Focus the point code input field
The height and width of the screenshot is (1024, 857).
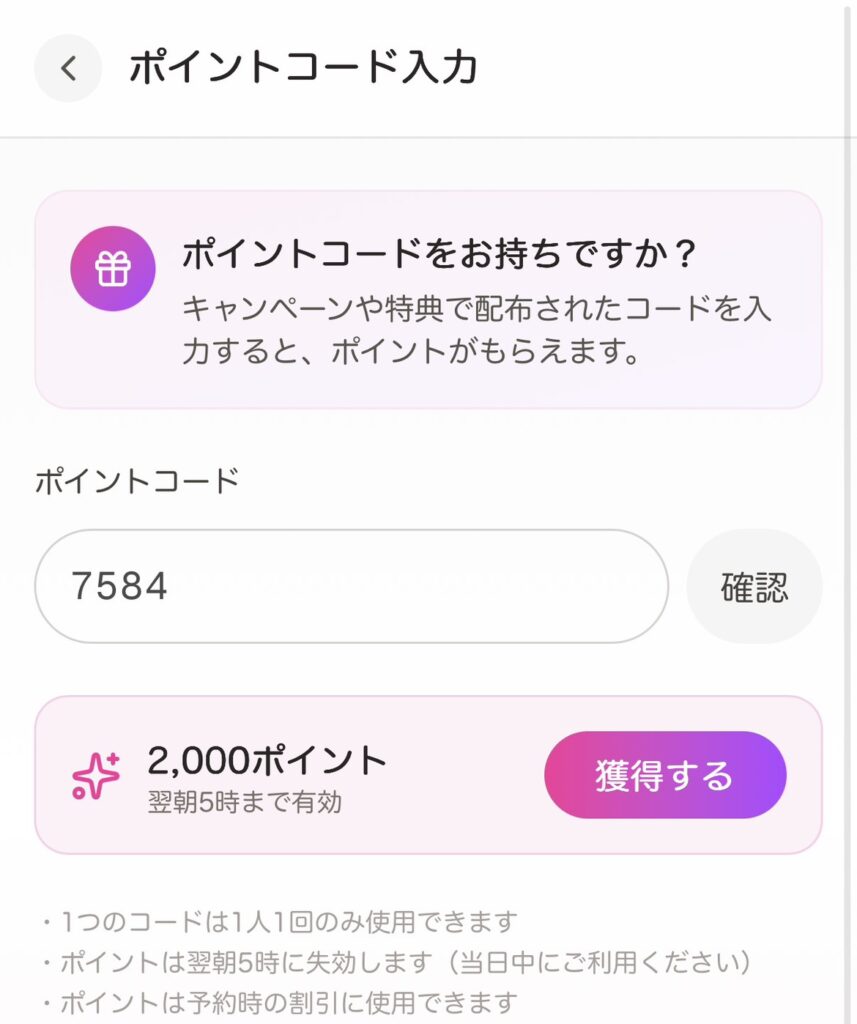click(350, 586)
